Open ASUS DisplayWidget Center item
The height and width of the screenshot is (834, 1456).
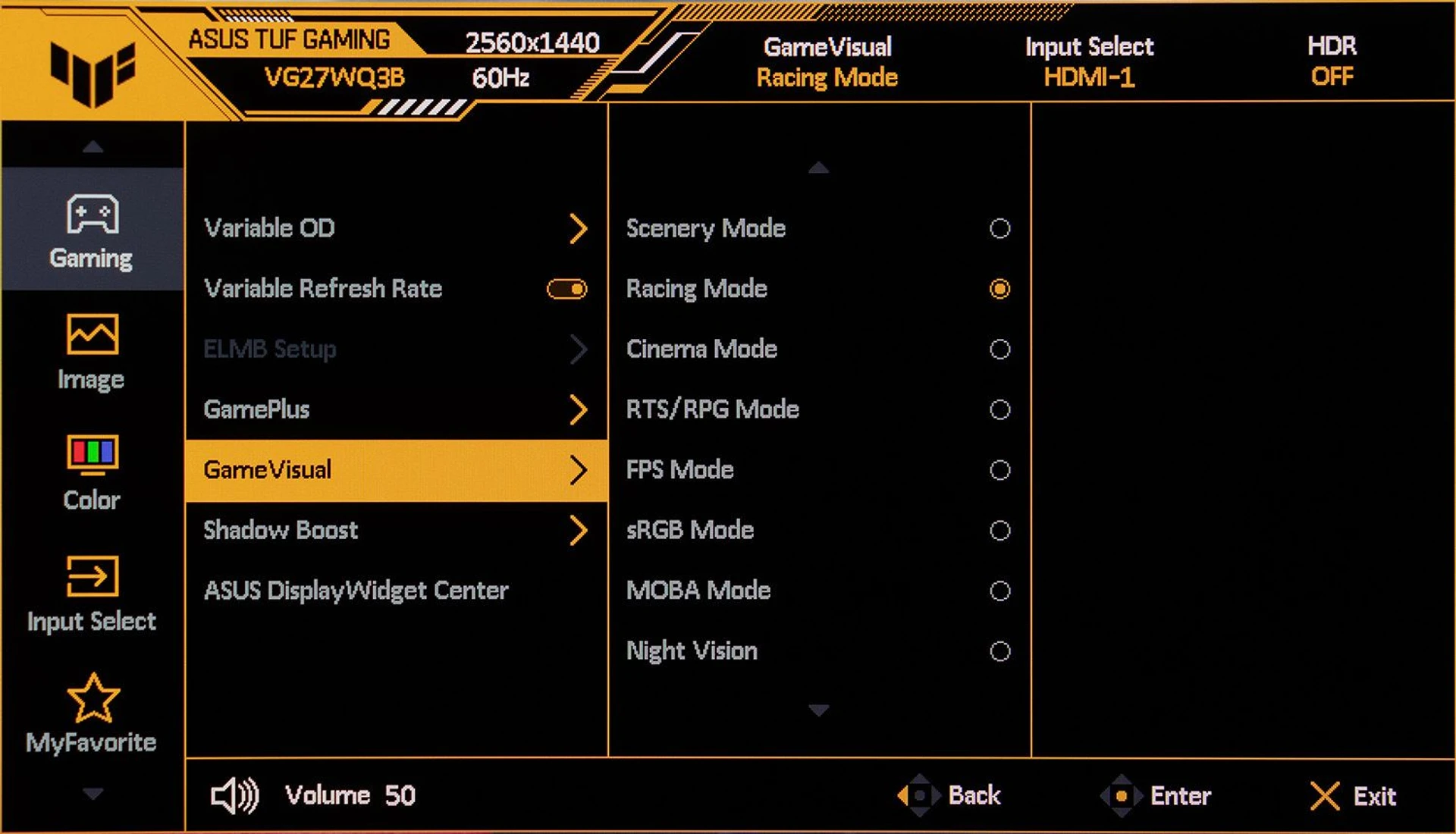(396, 591)
